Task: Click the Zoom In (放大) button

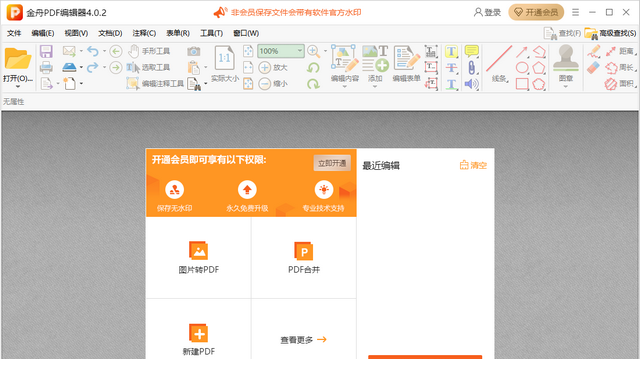Action: coord(273,67)
